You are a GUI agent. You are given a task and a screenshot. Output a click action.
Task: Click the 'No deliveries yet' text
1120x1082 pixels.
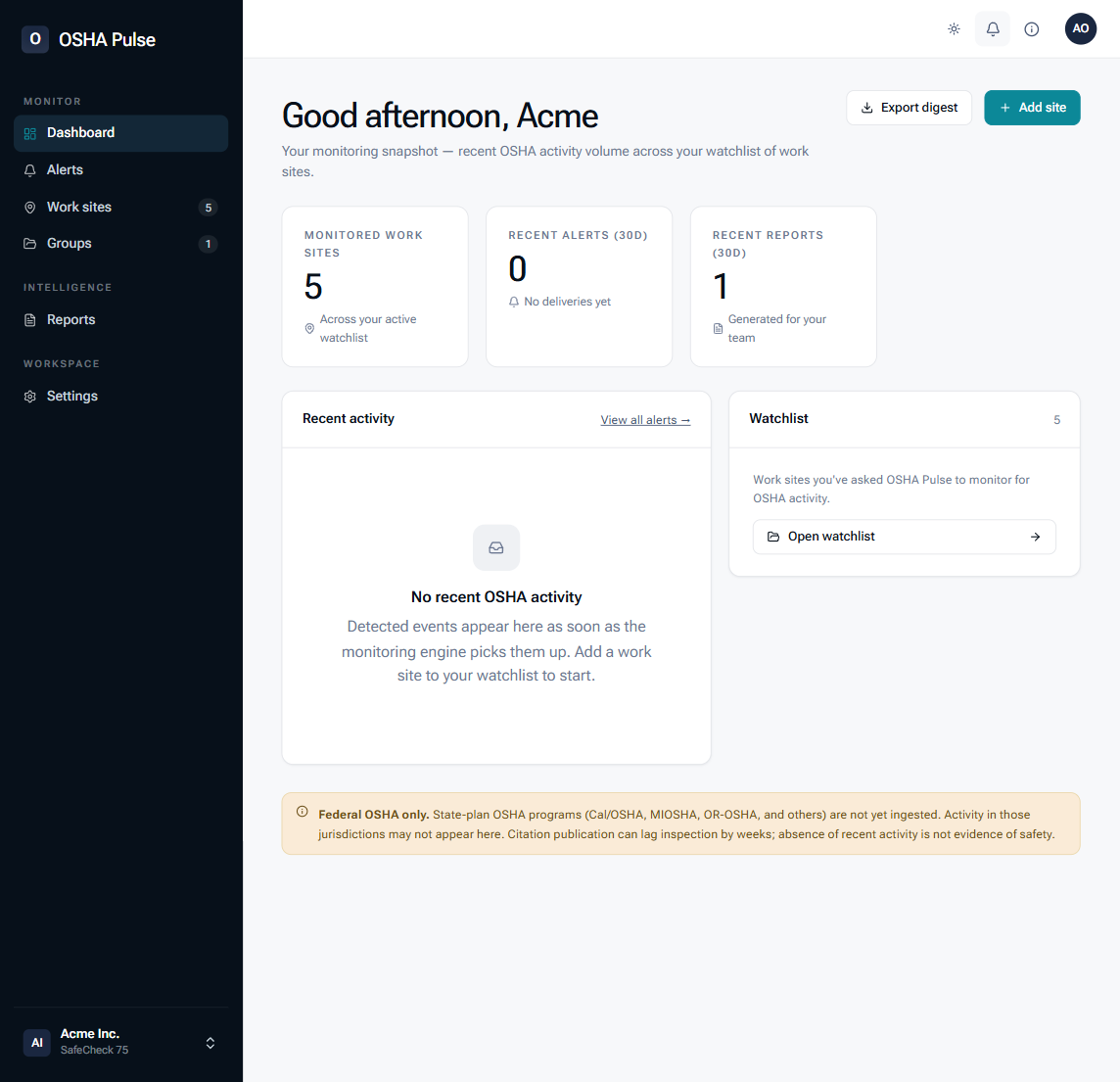click(567, 302)
